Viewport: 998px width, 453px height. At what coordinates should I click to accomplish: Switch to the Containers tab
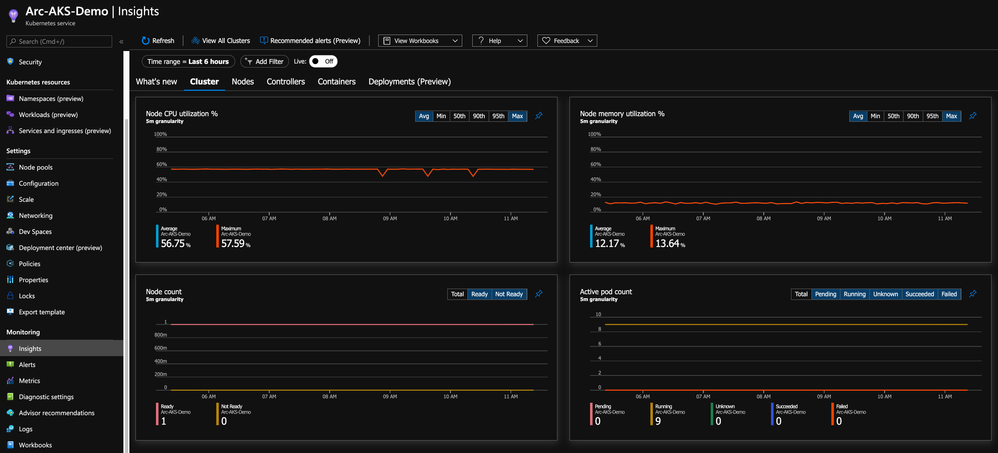click(x=337, y=81)
